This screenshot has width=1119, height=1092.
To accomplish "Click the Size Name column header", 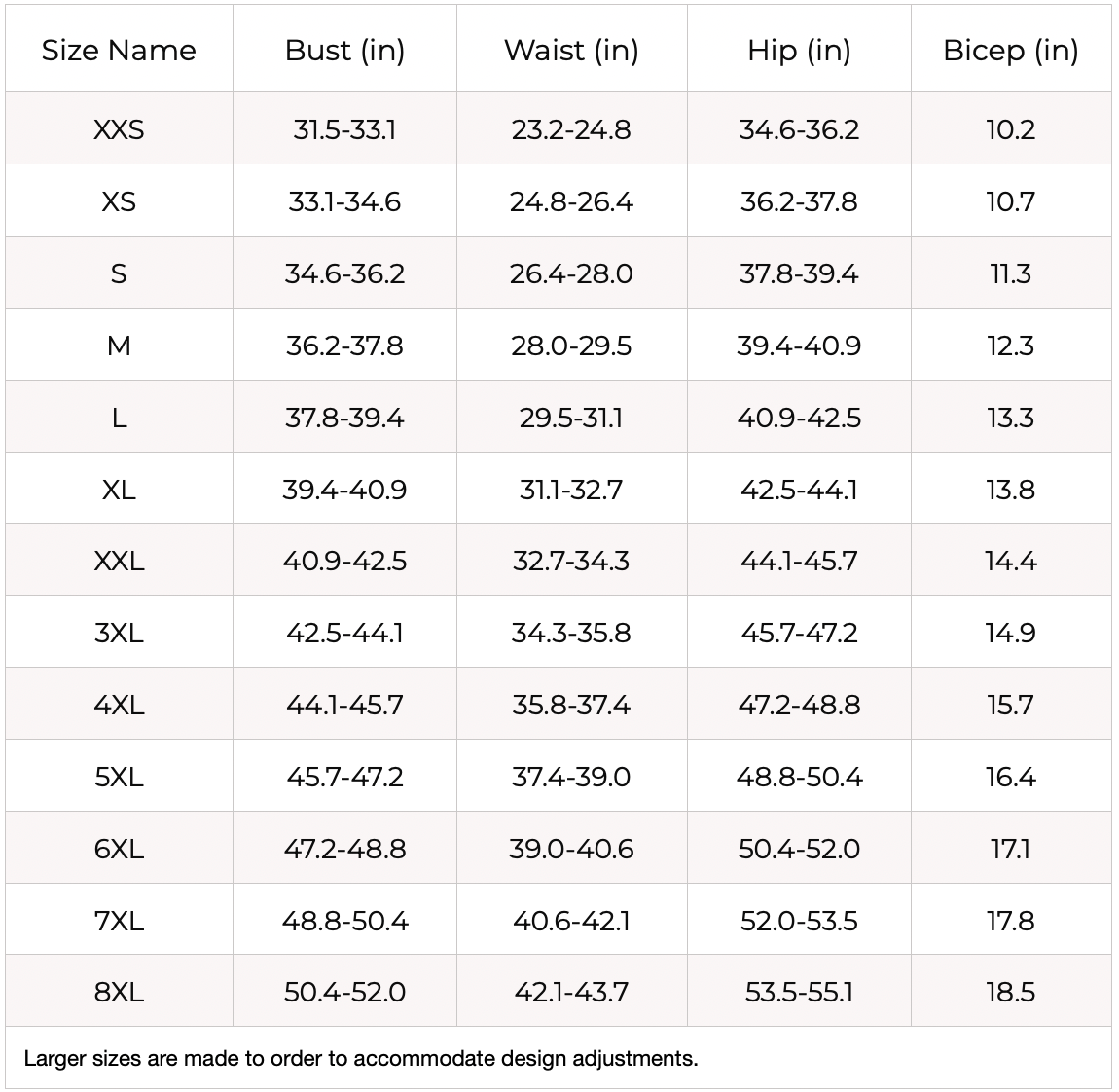I will click(x=119, y=51).
